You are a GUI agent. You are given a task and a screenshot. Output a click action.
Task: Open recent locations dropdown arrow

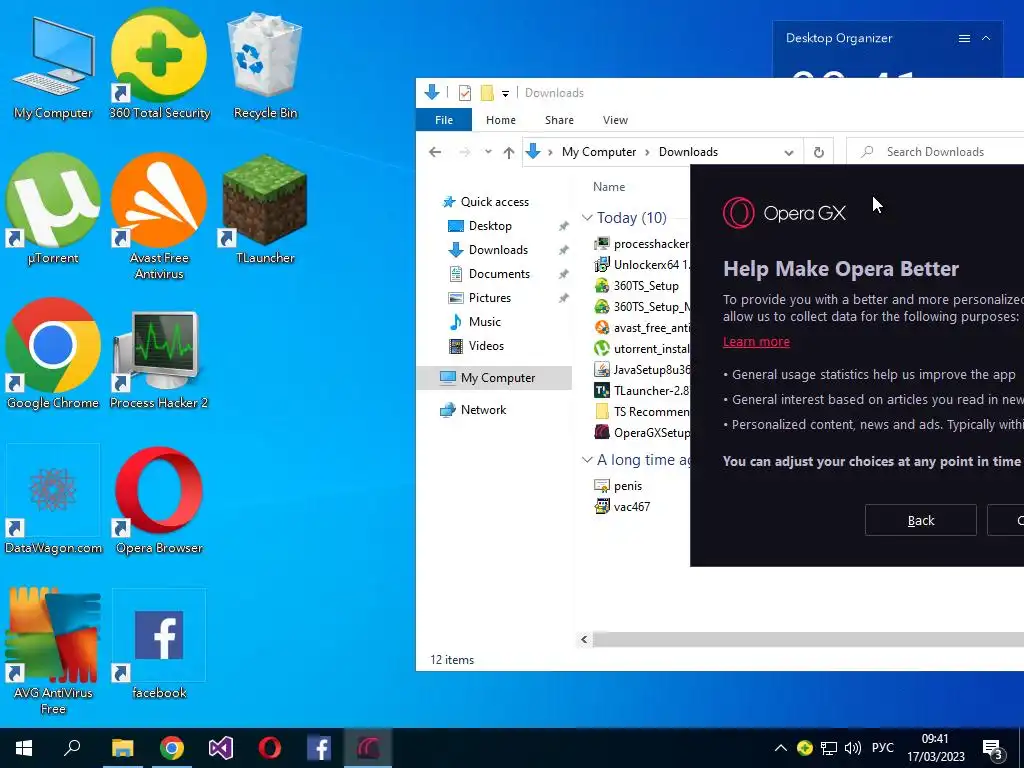pyautogui.click(x=488, y=152)
